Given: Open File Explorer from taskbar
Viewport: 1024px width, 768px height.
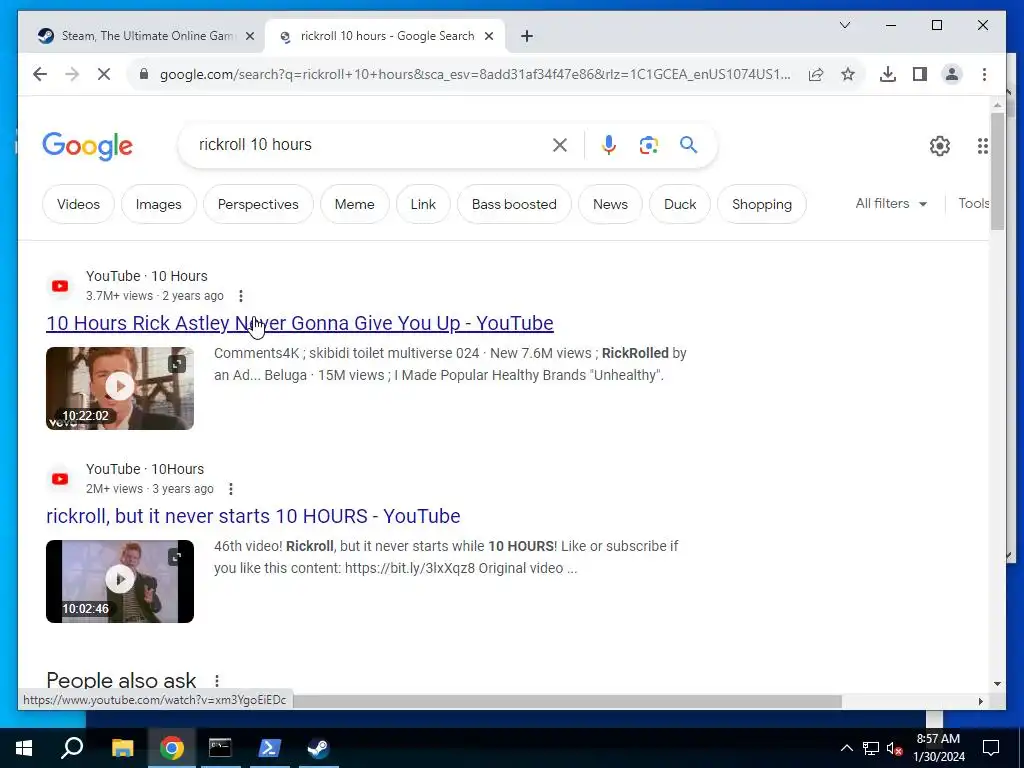Looking at the screenshot, I should (122, 748).
